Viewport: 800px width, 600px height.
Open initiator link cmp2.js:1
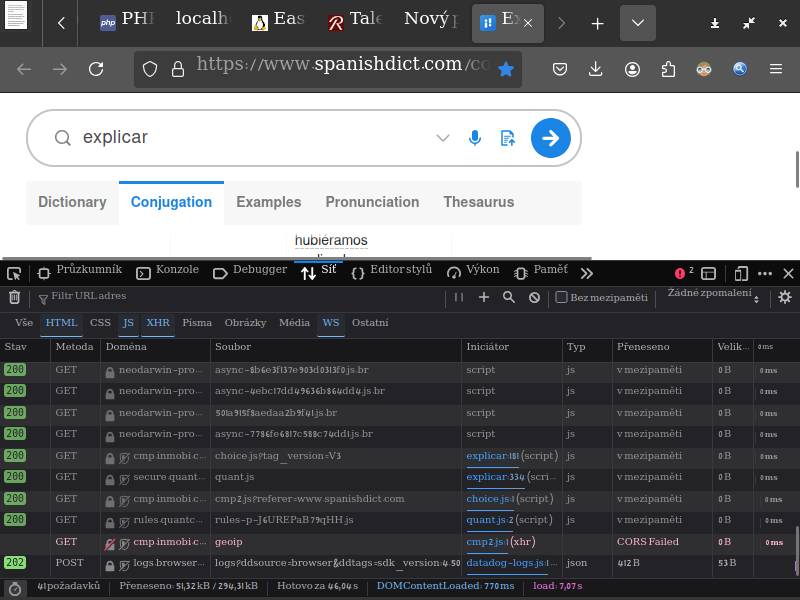[x=487, y=542]
